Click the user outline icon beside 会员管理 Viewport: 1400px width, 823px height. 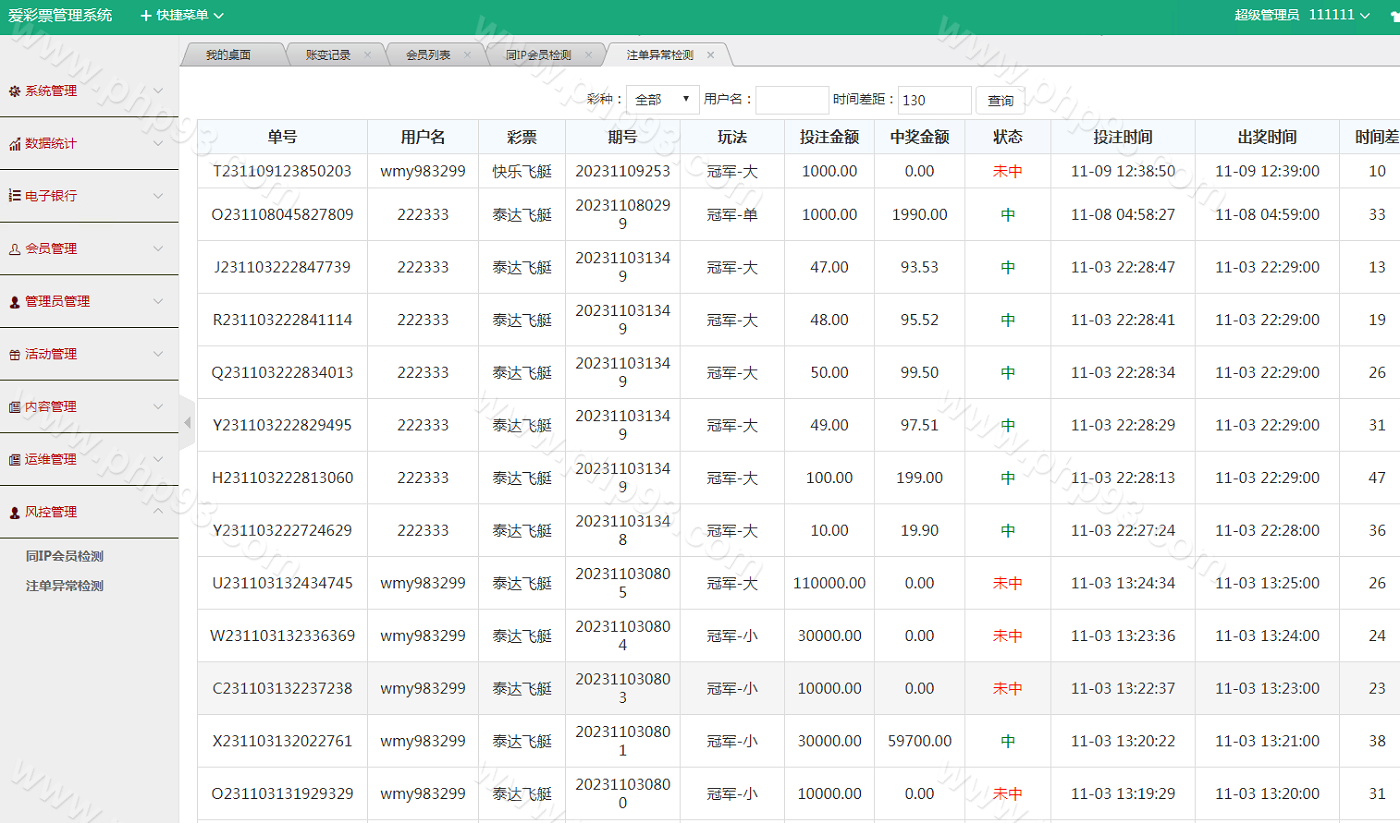coord(14,249)
